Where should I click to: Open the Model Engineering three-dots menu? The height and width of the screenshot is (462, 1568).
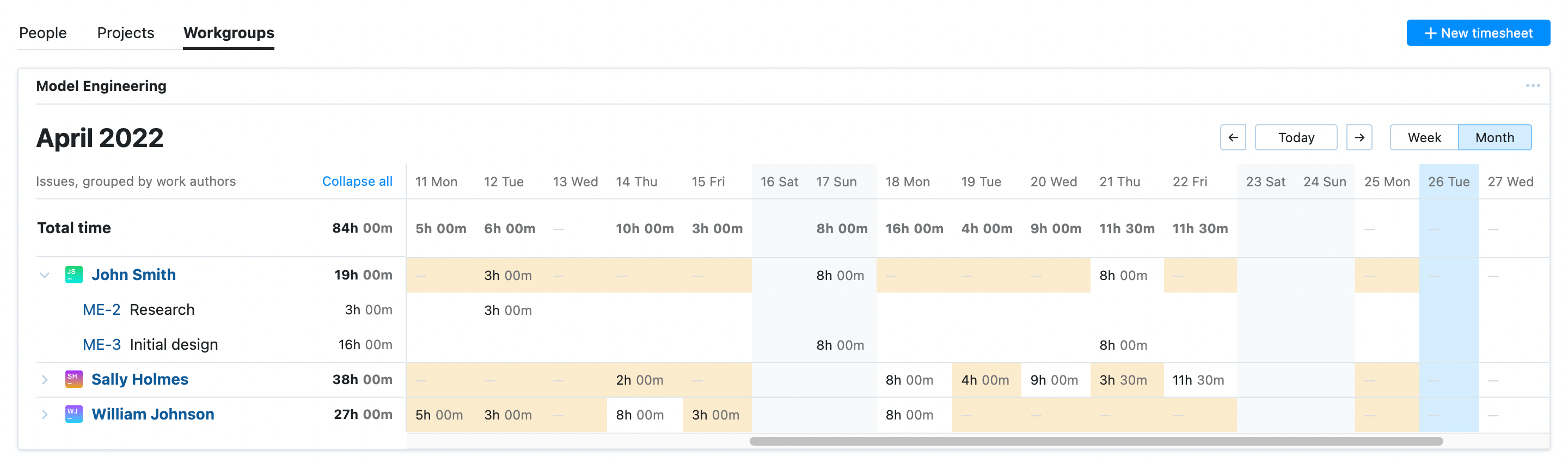click(x=1532, y=86)
